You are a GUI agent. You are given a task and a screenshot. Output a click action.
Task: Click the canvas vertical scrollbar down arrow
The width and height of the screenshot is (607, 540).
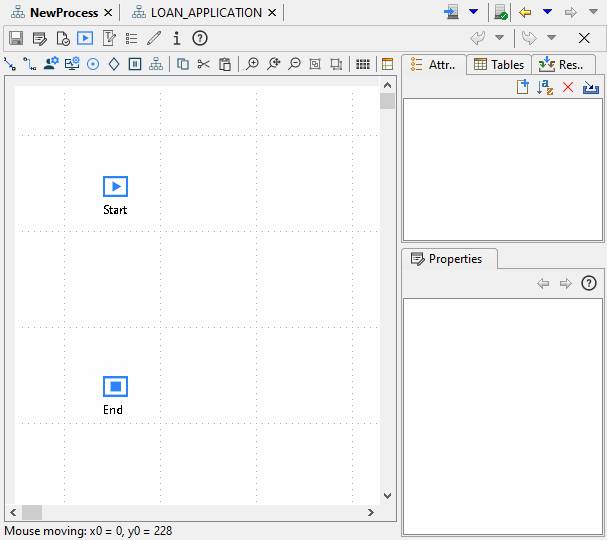pos(387,495)
